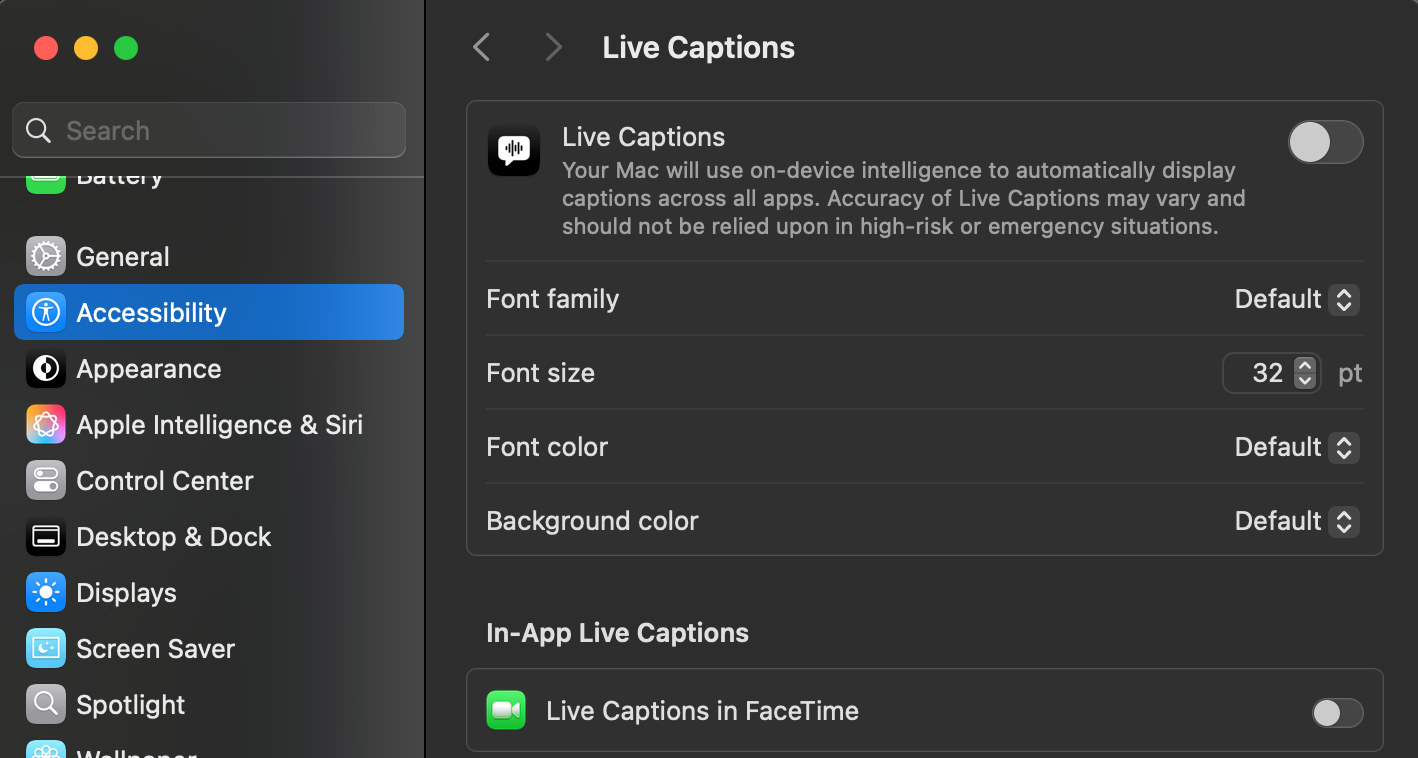The image size is (1418, 758).
Task: Click the General gear icon in sidebar
Action: point(45,257)
